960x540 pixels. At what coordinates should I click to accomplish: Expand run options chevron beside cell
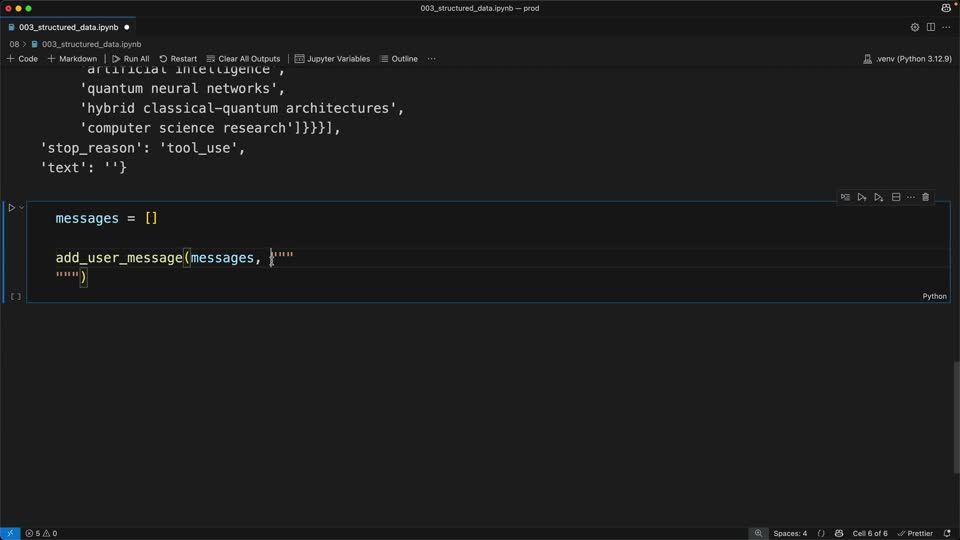pos(21,208)
